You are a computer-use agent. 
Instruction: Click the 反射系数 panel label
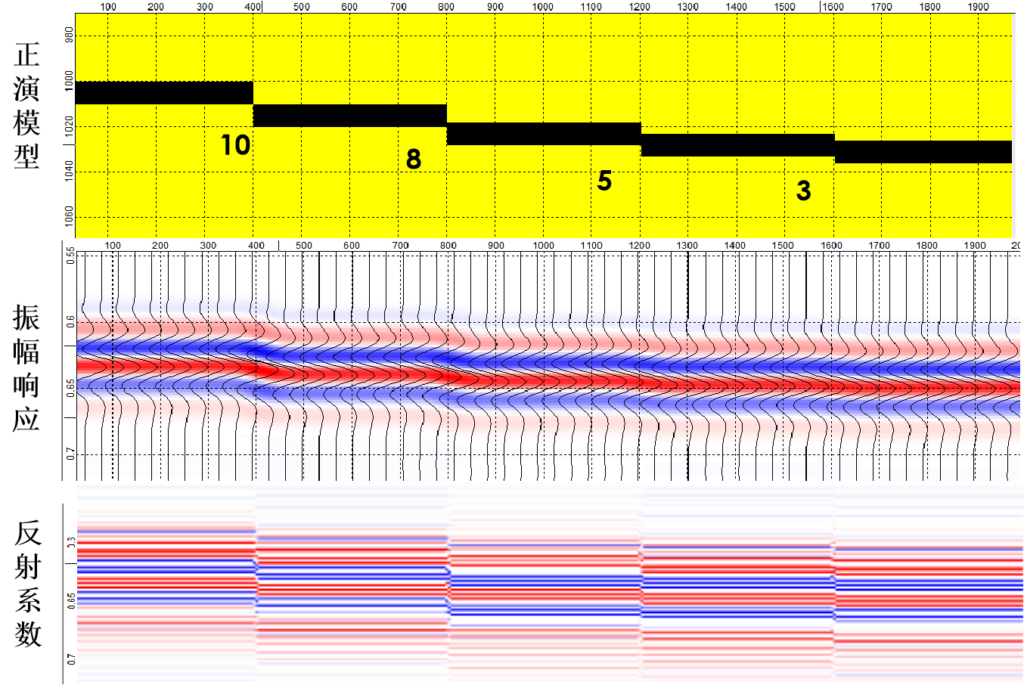pyautogui.click(x=28, y=583)
